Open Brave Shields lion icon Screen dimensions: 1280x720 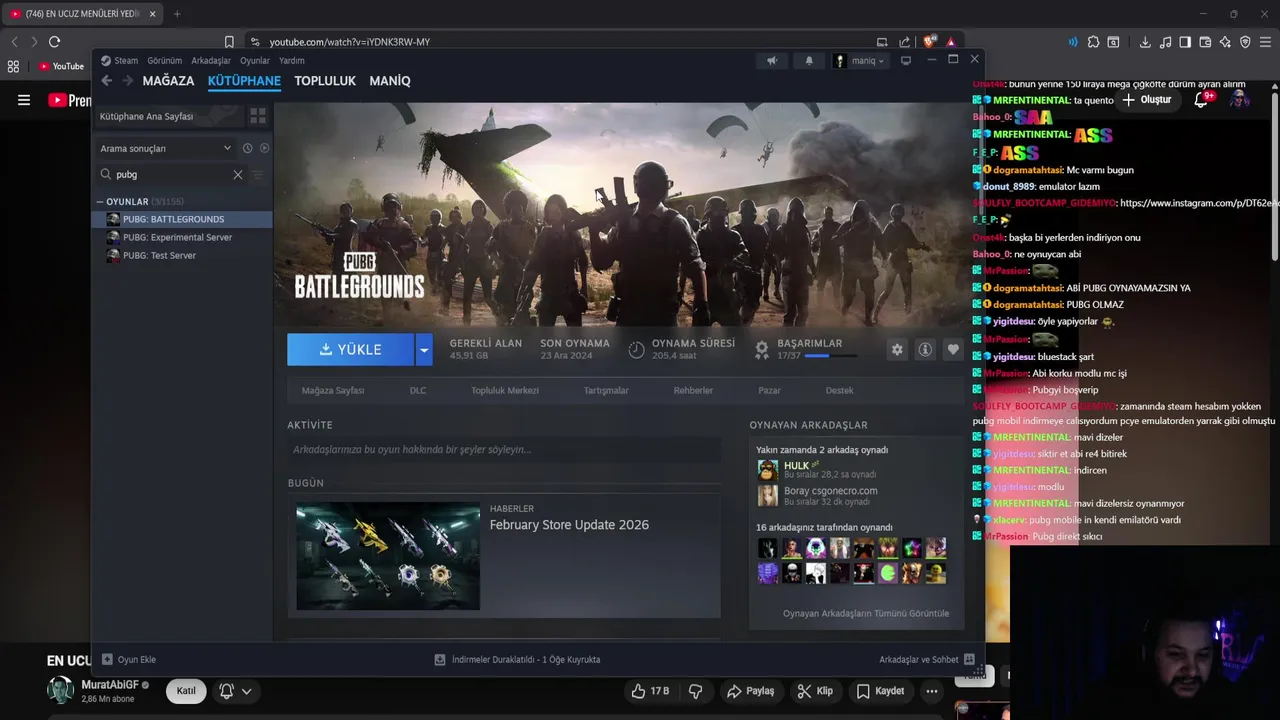(930, 42)
